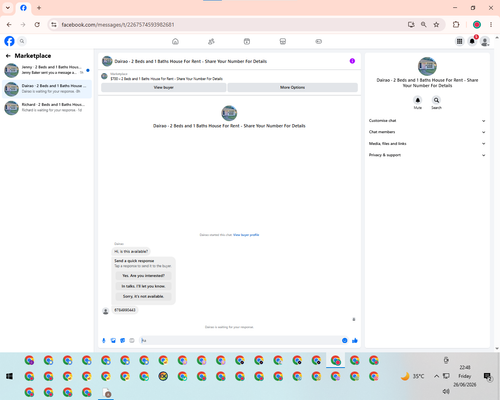Image resolution: width=500 pixels, height=400 pixels.
Task: Open weather widget showing 35°C
Action: click(x=412, y=376)
